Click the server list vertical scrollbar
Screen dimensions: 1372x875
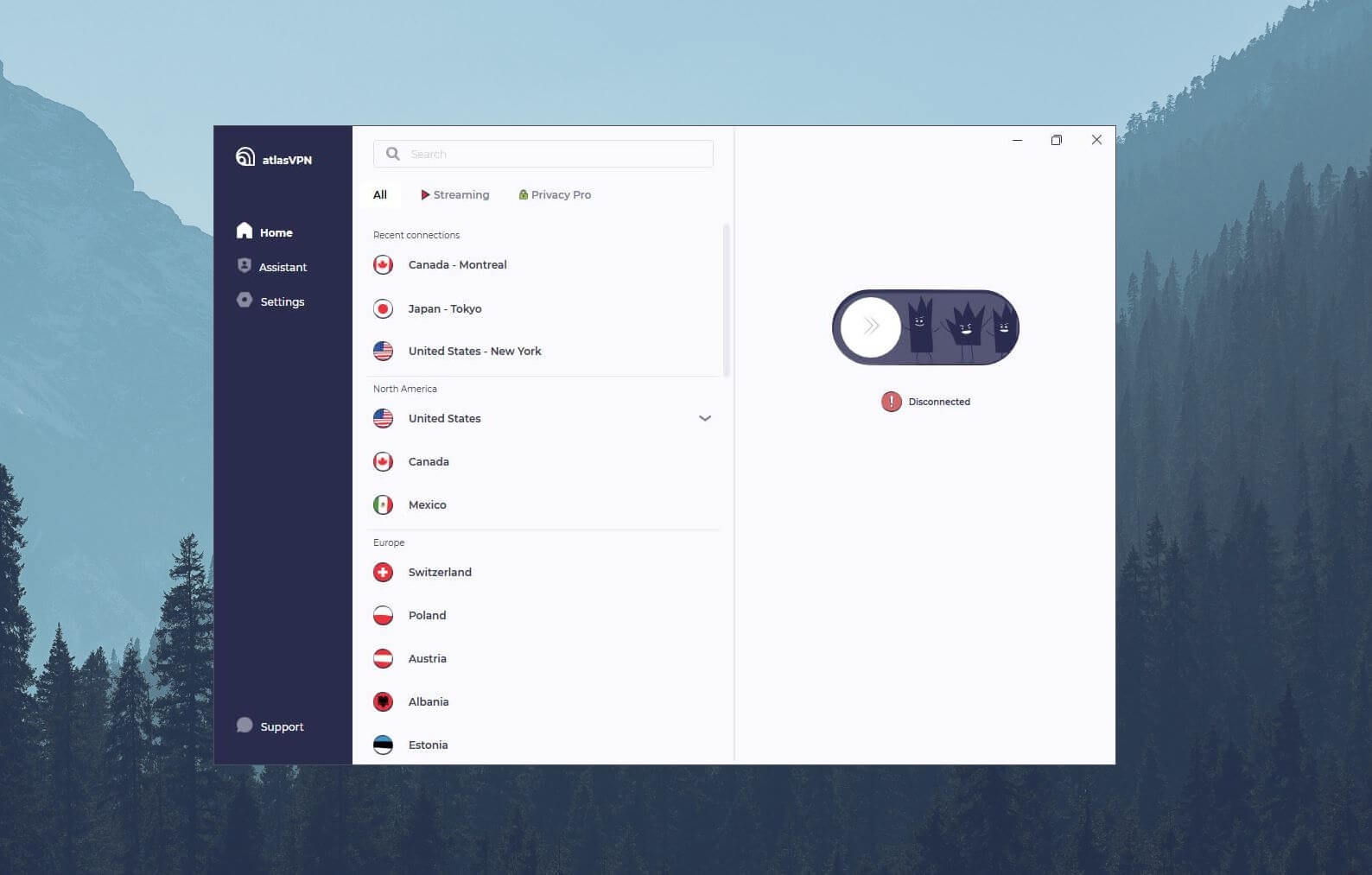726,300
